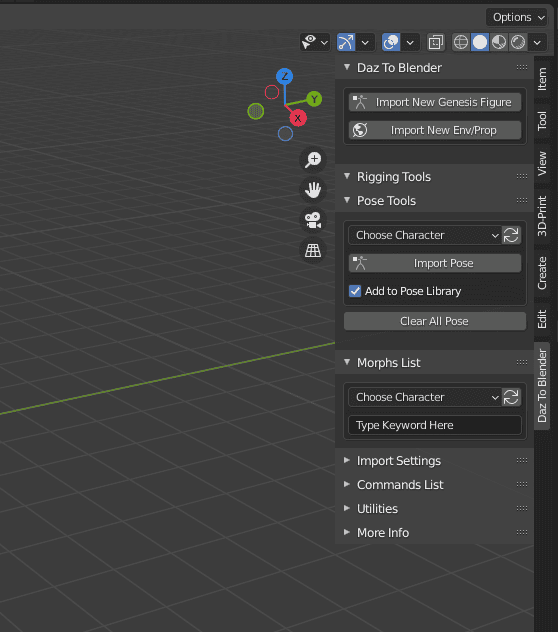
Task: Toggle X-Ray mode icon
Action: [436, 42]
